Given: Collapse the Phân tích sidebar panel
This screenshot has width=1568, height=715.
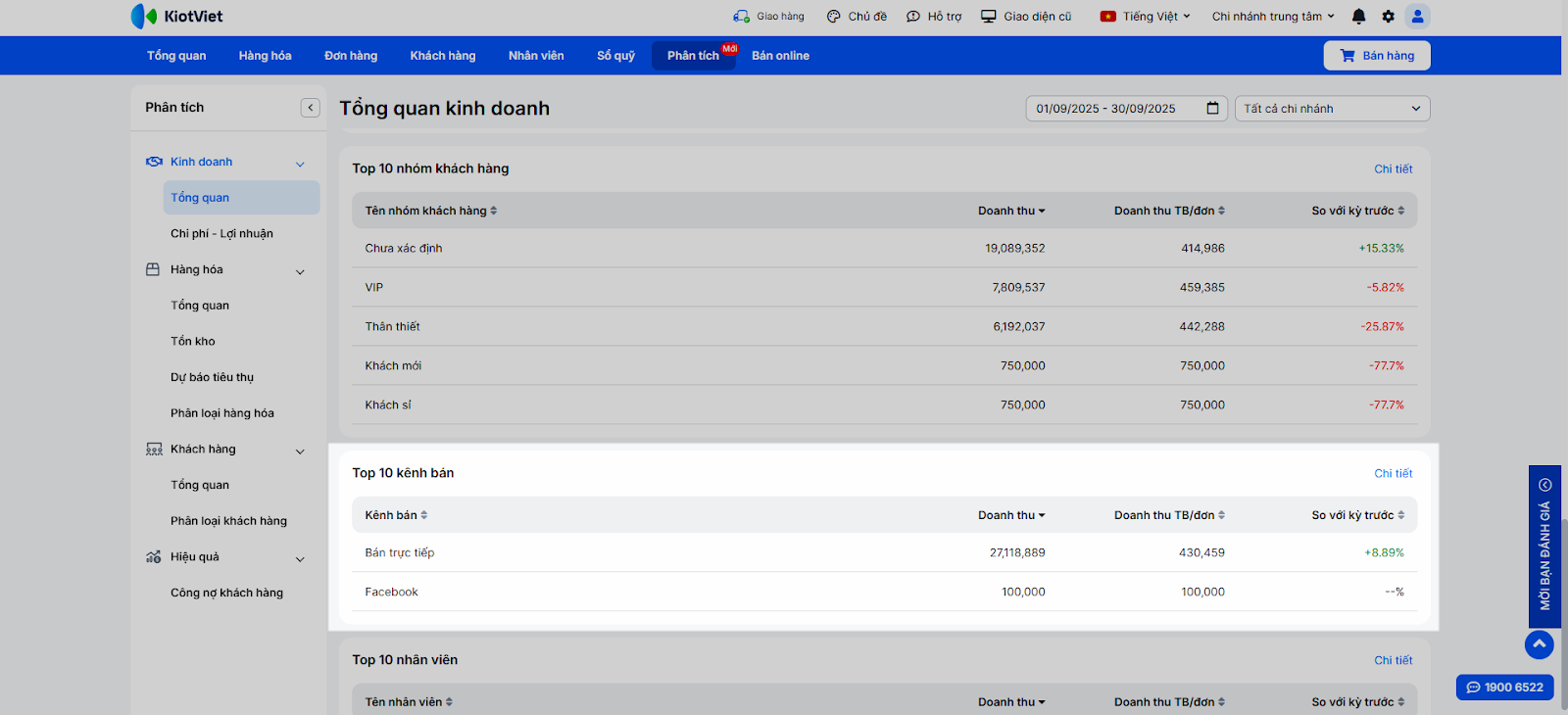Looking at the screenshot, I should point(311,108).
